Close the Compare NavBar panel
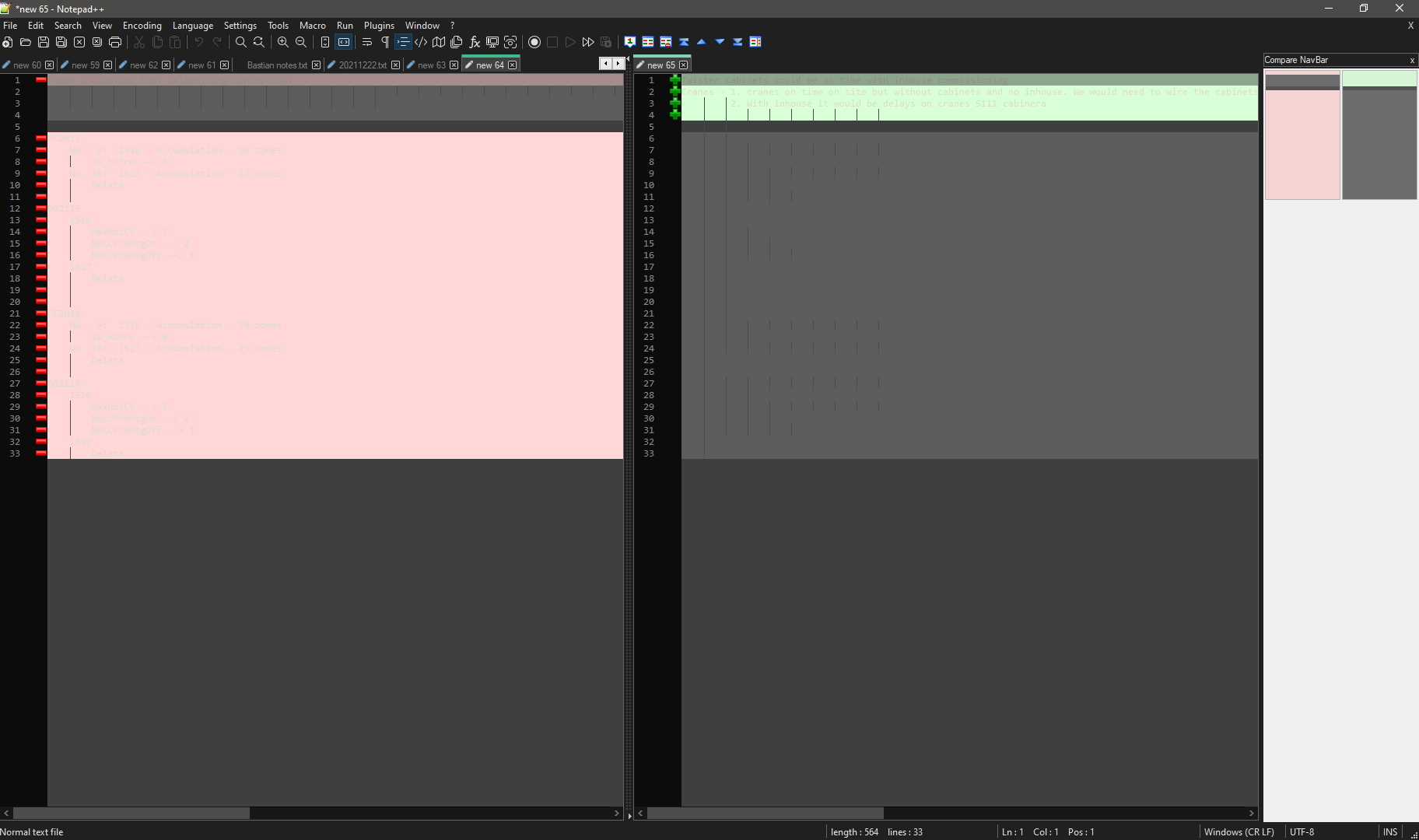The height and width of the screenshot is (840, 1419). point(1412,60)
